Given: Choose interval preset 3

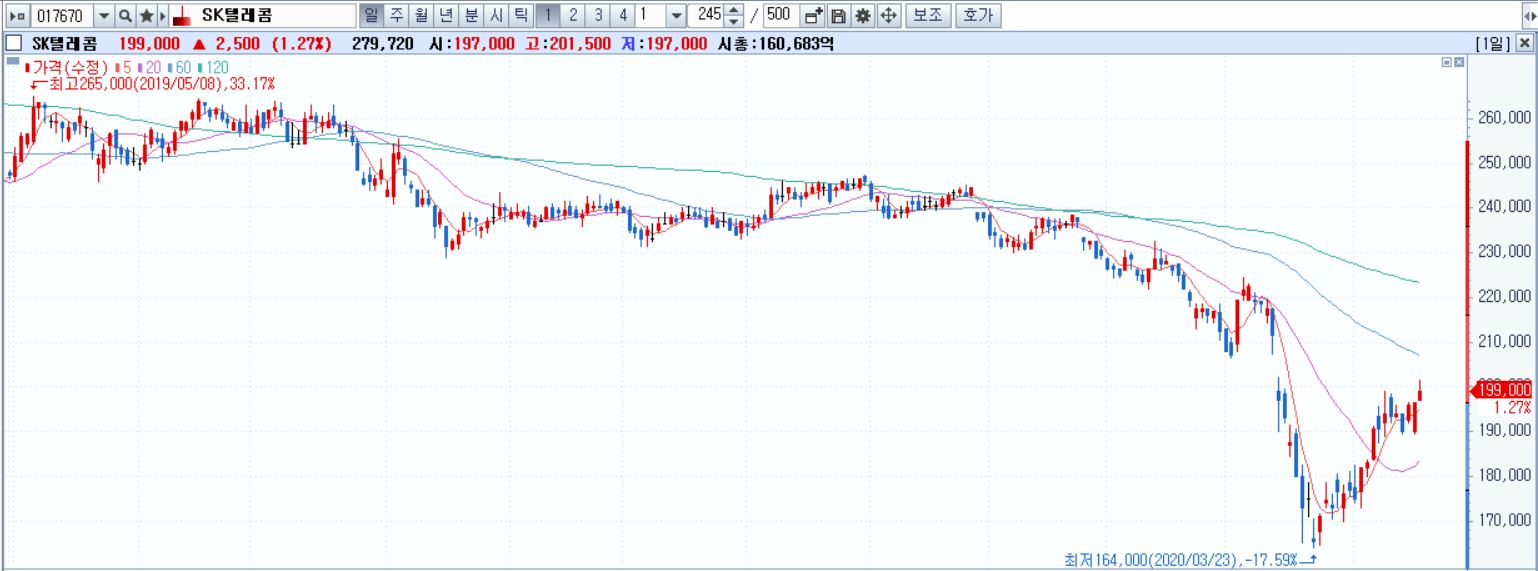Looking at the screenshot, I should coord(598,16).
